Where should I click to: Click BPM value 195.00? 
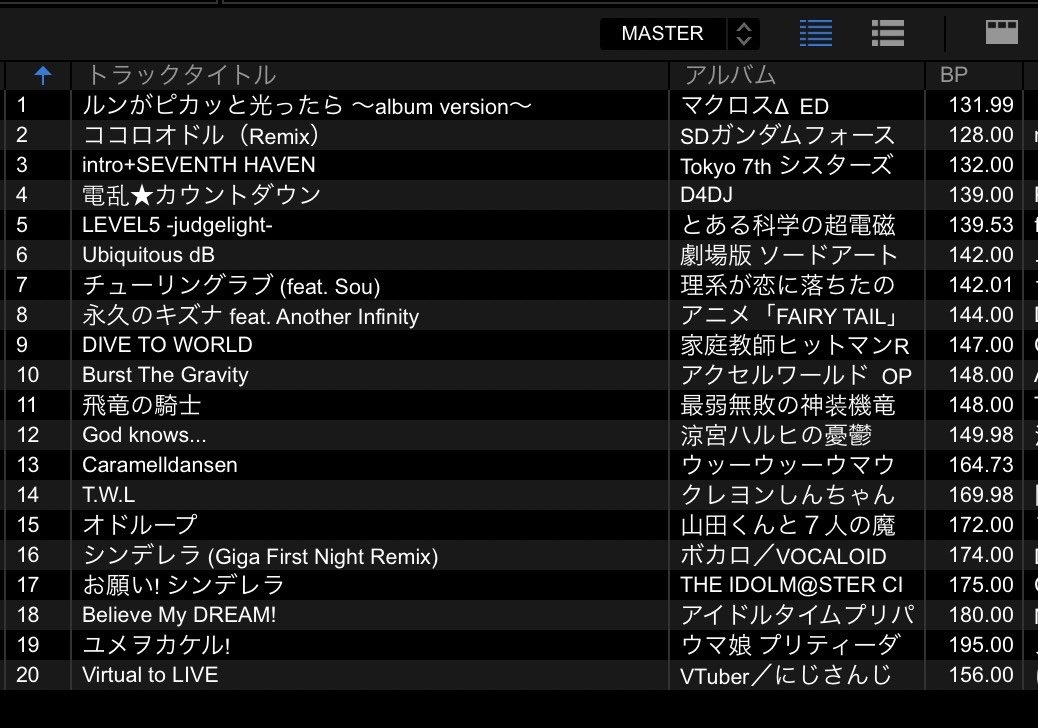[x=981, y=645]
